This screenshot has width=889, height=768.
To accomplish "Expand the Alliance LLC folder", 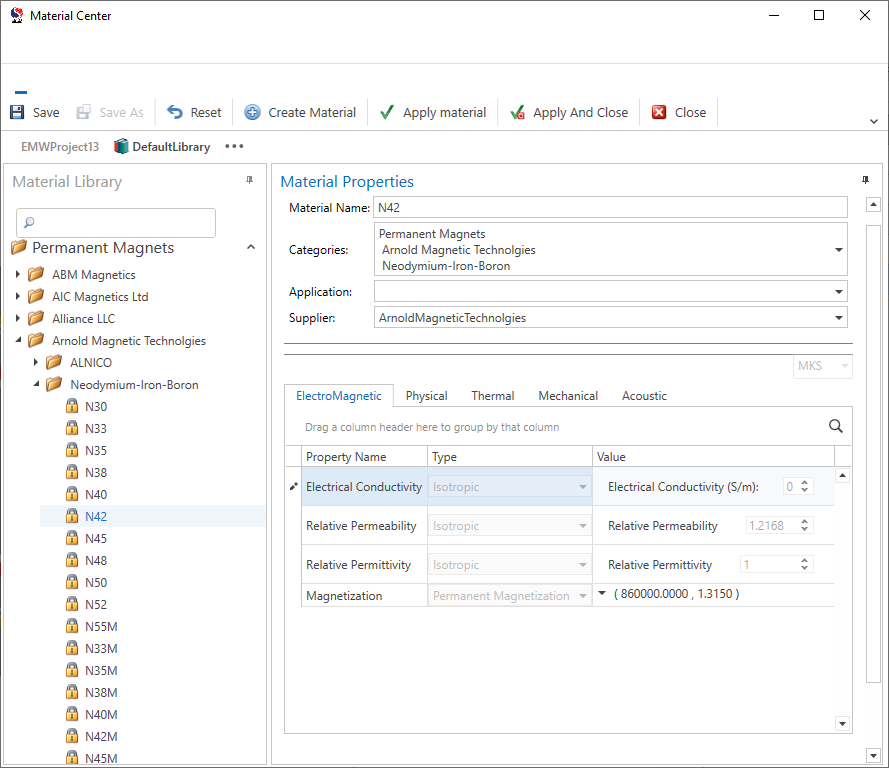I will pyautogui.click(x=18, y=319).
